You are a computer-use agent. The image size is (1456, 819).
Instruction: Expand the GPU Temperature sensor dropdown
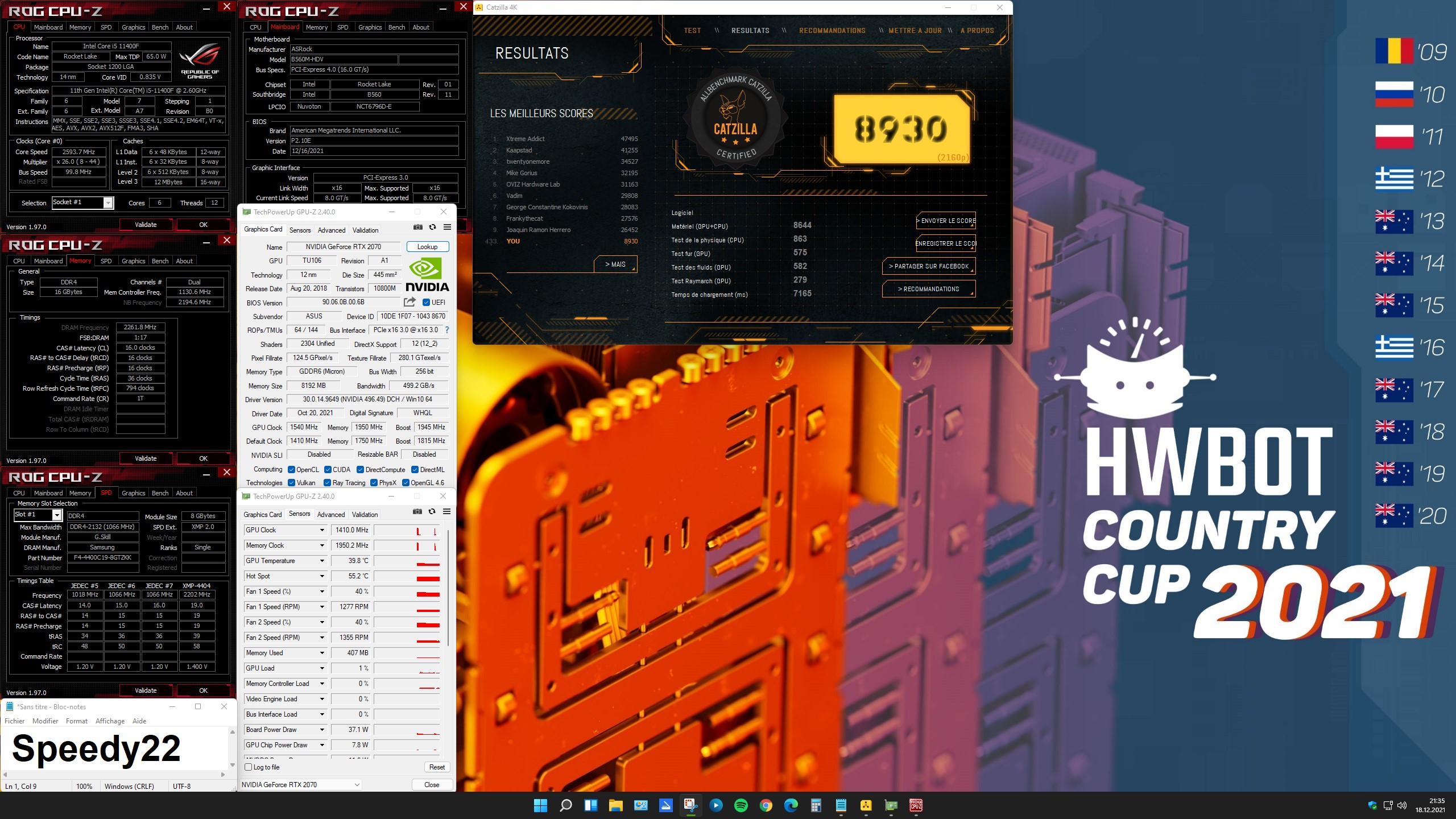point(321,560)
